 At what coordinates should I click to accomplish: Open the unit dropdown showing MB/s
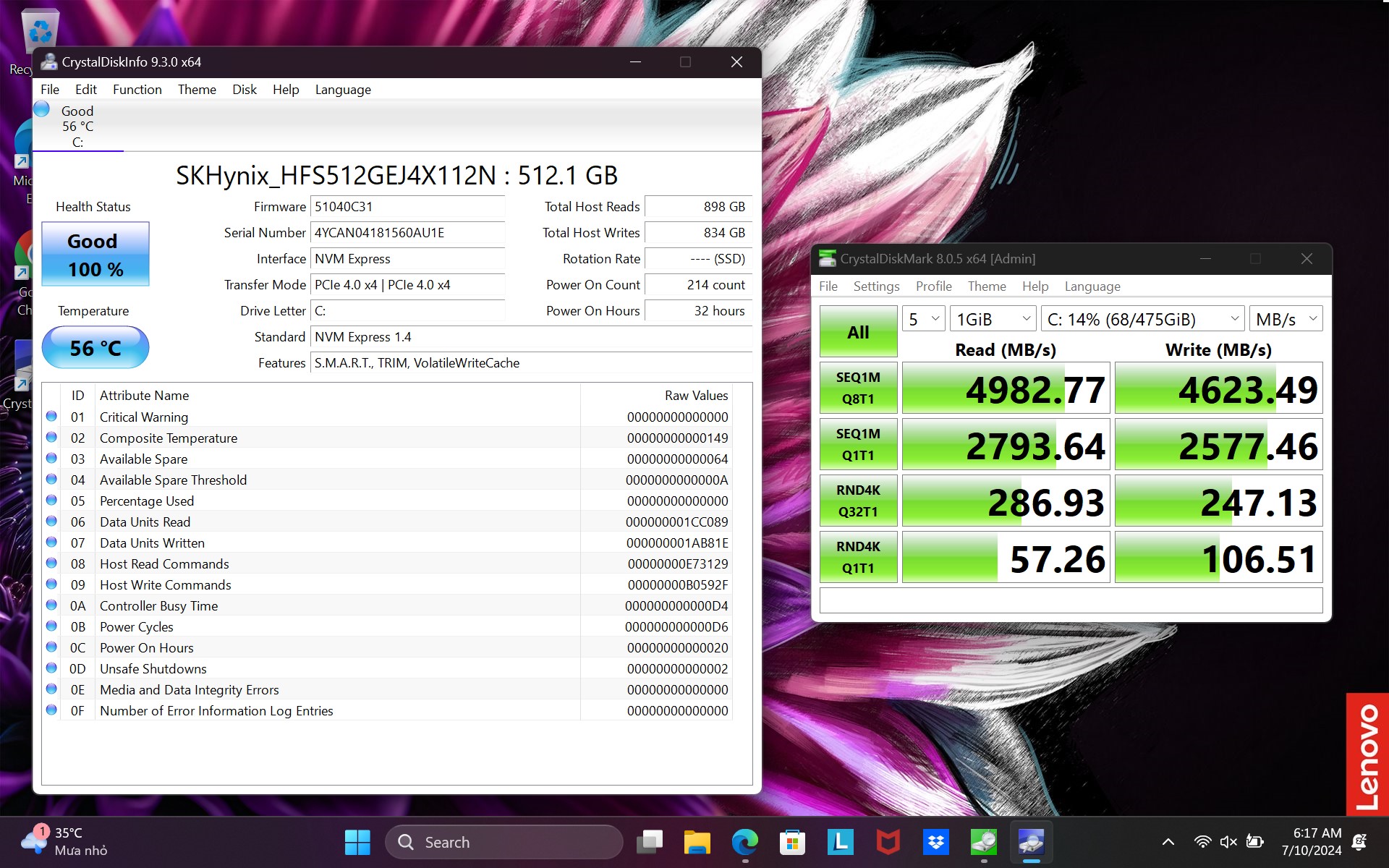[x=1286, y=319]
